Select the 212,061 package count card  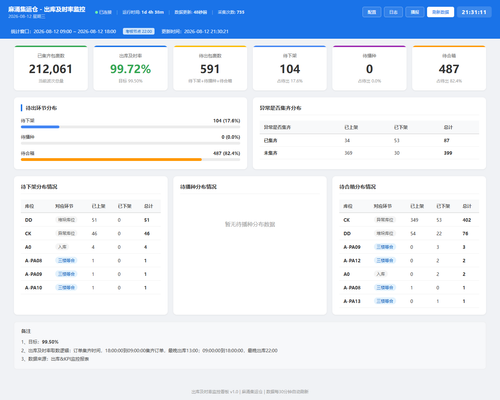point(51,68)
